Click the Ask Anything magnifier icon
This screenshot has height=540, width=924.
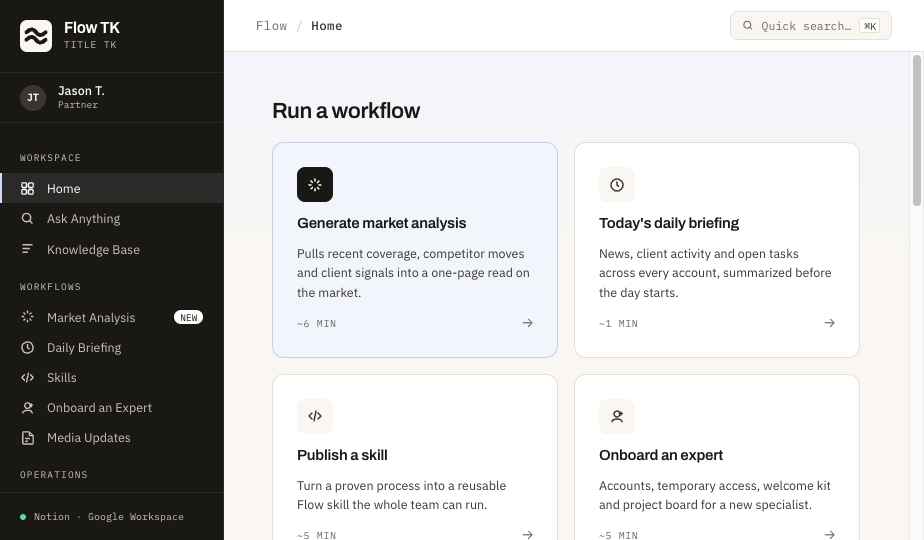click(27, 219)
